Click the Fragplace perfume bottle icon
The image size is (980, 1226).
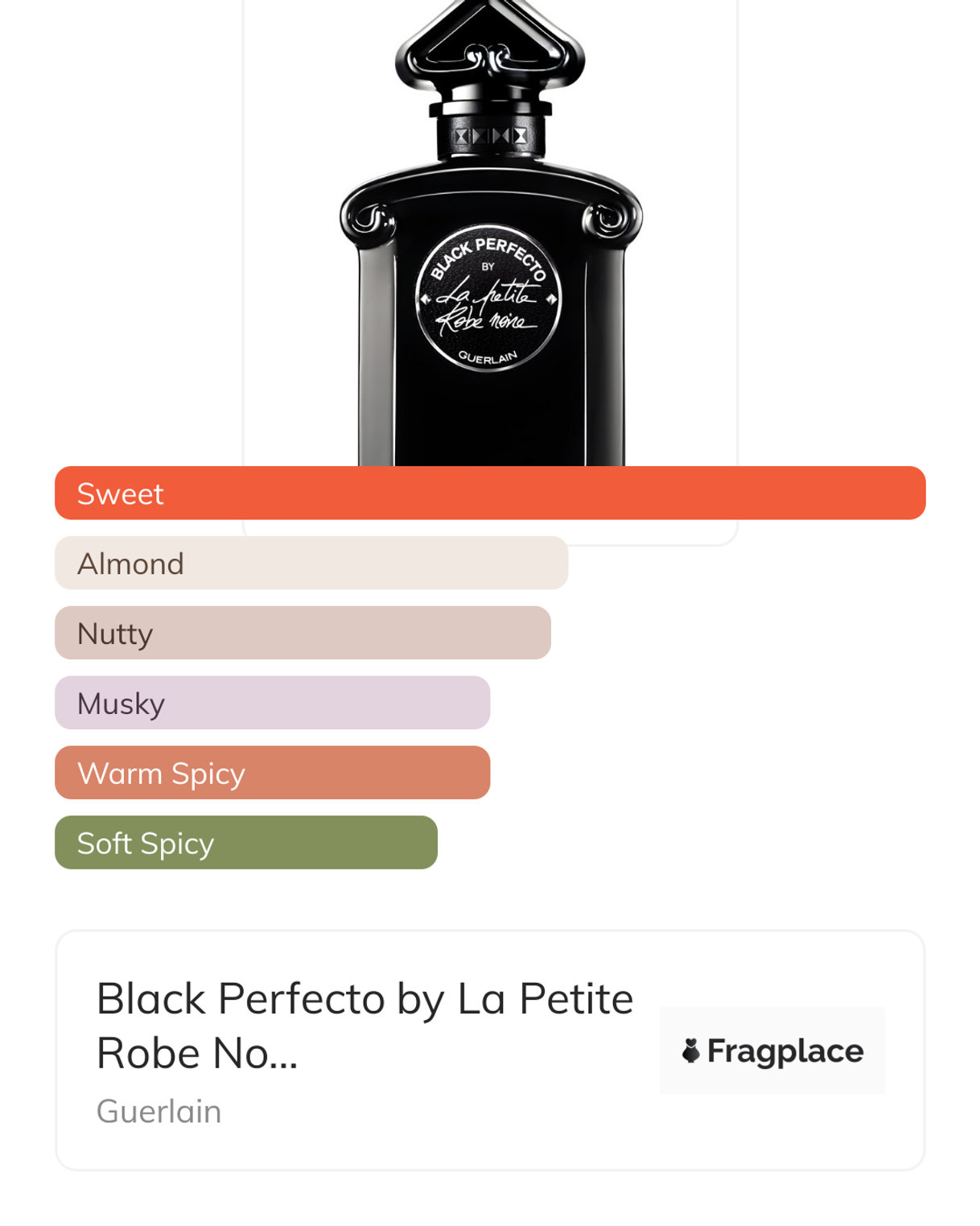[x=690, y=1051]
